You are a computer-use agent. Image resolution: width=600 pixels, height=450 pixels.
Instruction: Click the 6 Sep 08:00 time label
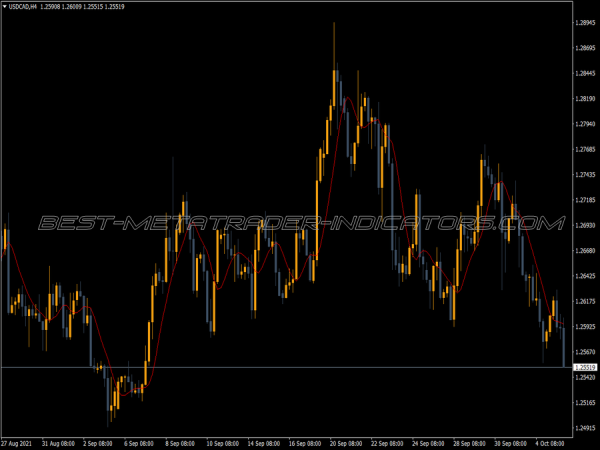(x=137, y=441)
